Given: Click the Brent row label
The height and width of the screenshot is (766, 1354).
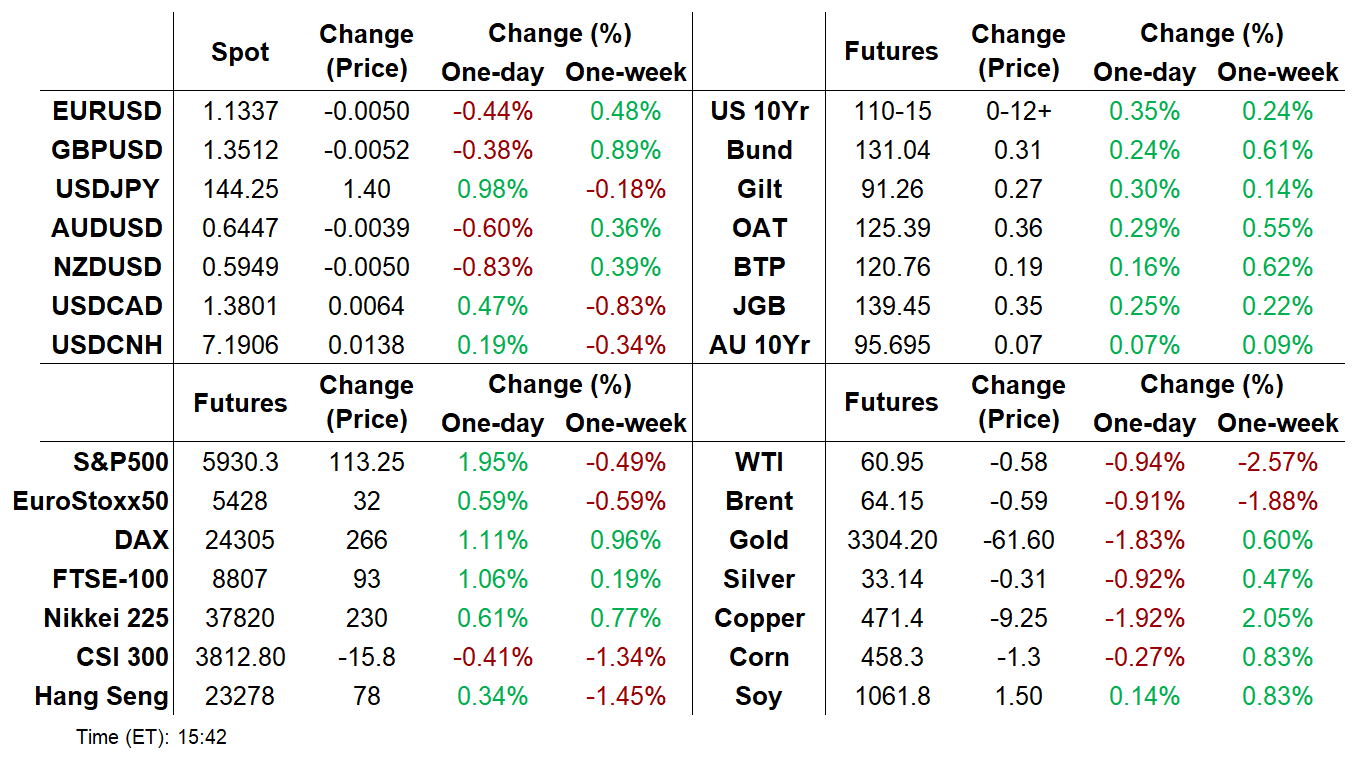Looking at the screenshot, I should coord(760,501).
